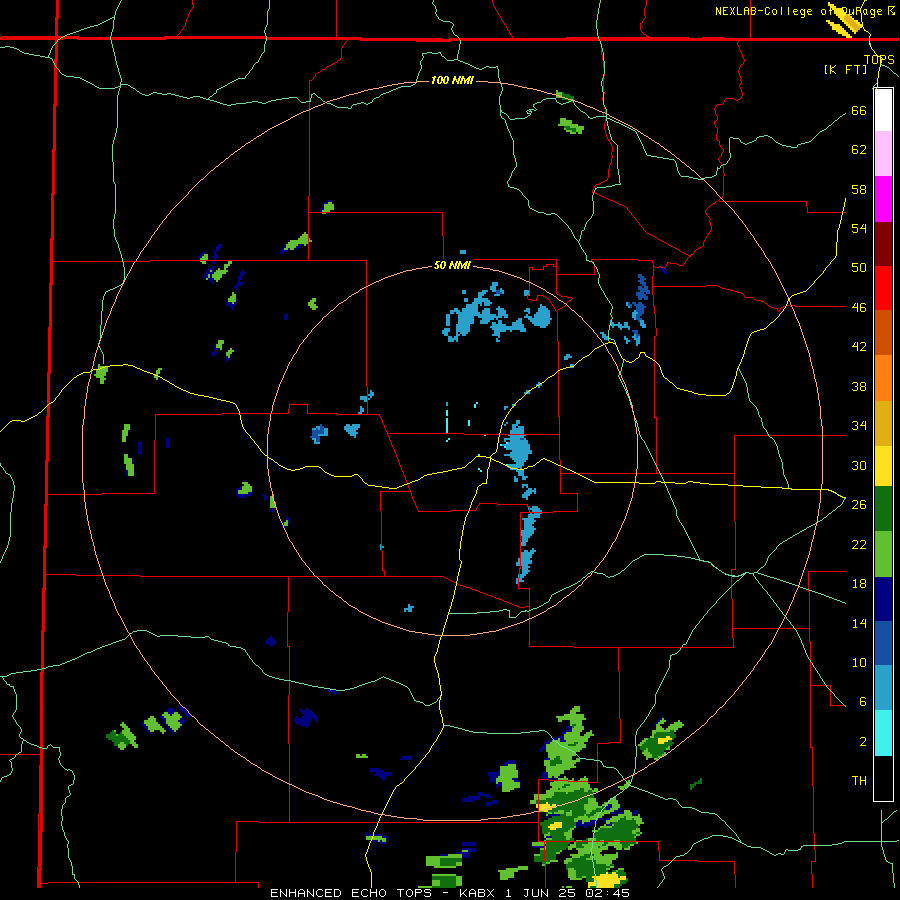Screen dimensions: 900x900
Task: Select the dark orange legend swatch
Action: tap(883, 332)
